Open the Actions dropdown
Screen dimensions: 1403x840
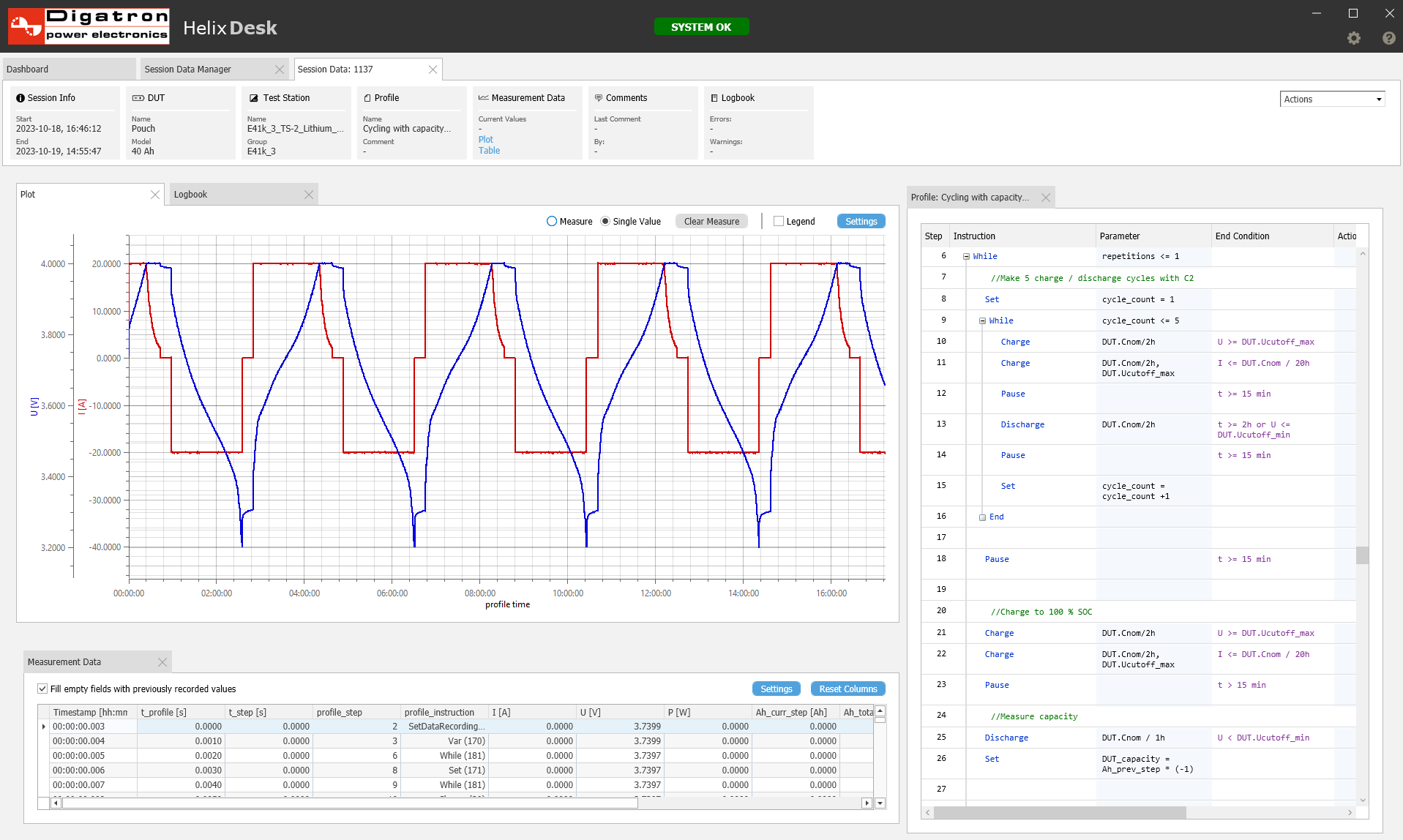[x=1332, y=100]
